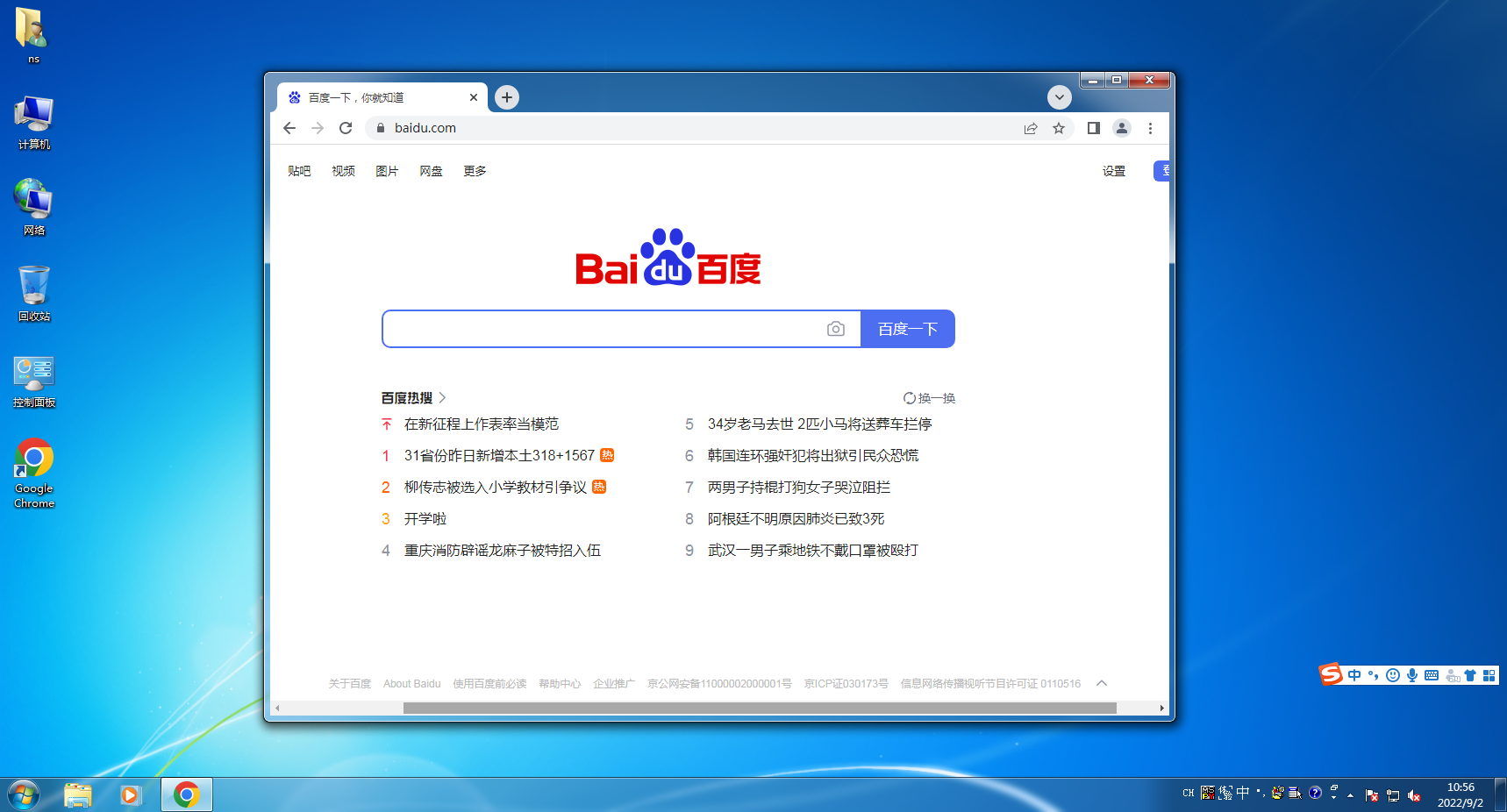
Task: Click the Baidu logo
Action: [x=668, y=257]
